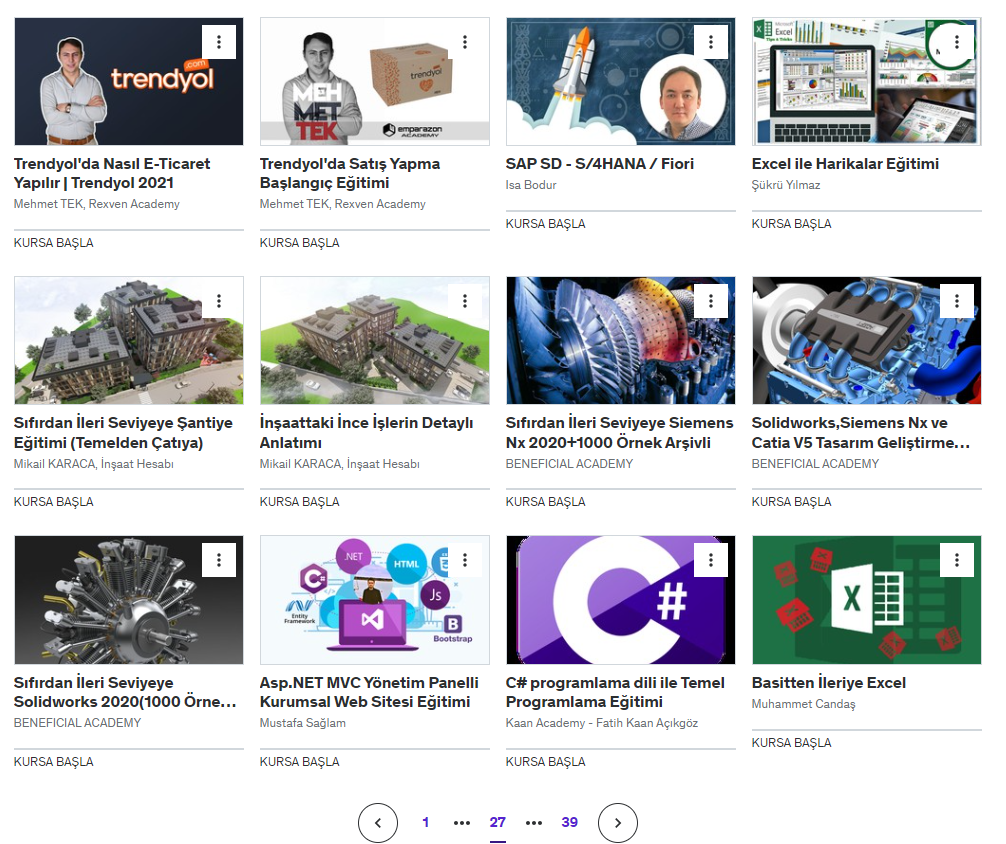Click instructor name Isa Bodur
Viewport: 1006px width, 844px height.
pyautogui.click(x=531, y=185)
